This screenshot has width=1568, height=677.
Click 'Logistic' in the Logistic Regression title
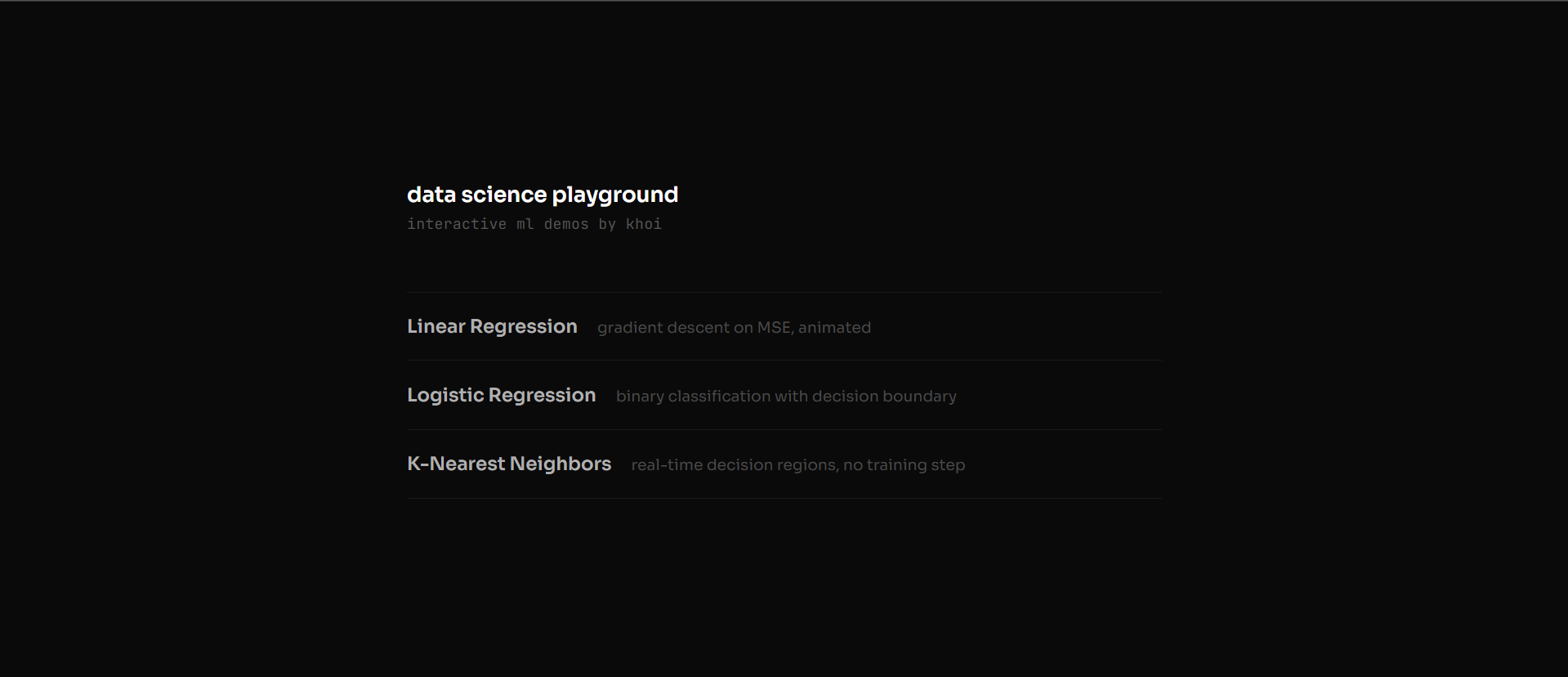445,395
